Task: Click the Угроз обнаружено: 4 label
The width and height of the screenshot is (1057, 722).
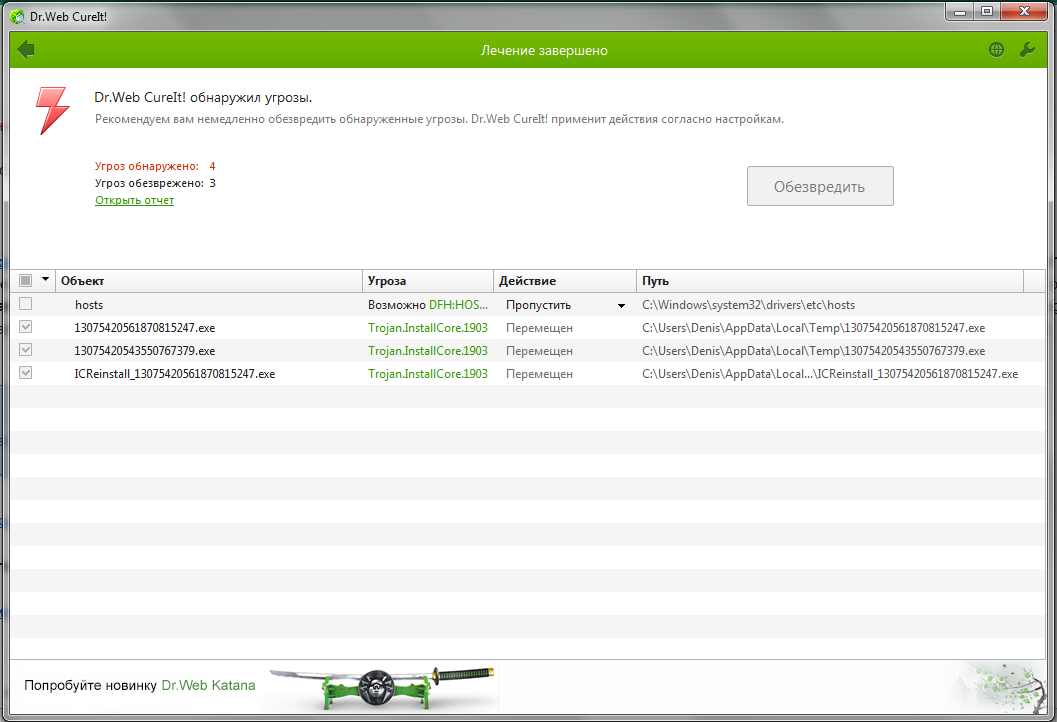Action: click(x=155, y=167)
